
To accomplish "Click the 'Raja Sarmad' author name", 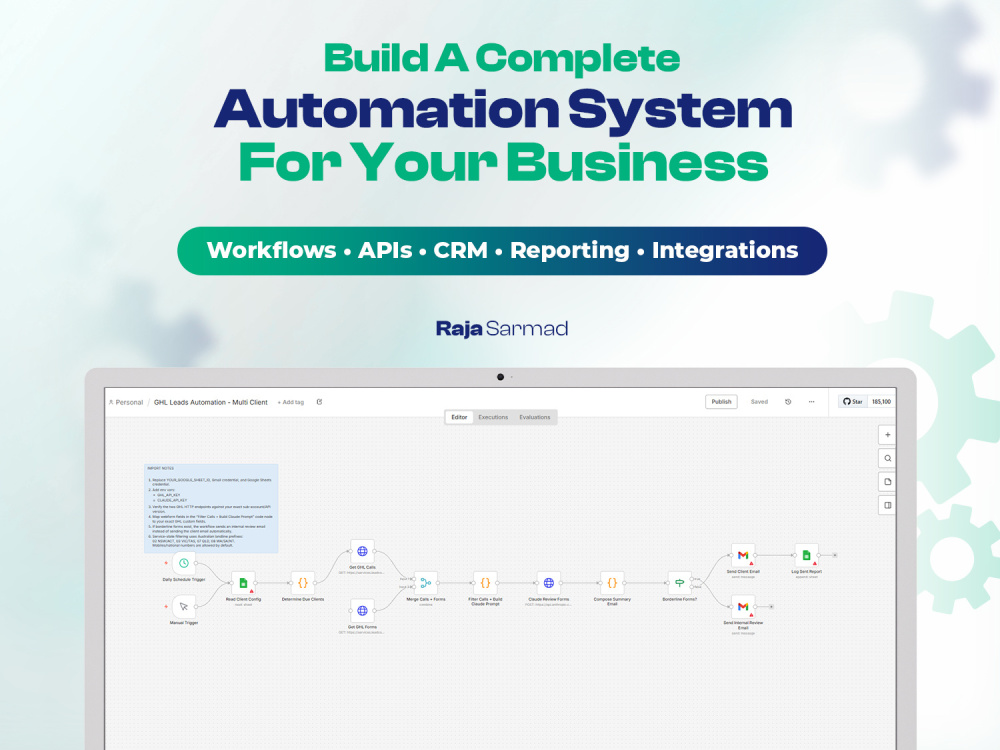I will tap(502, 328).
